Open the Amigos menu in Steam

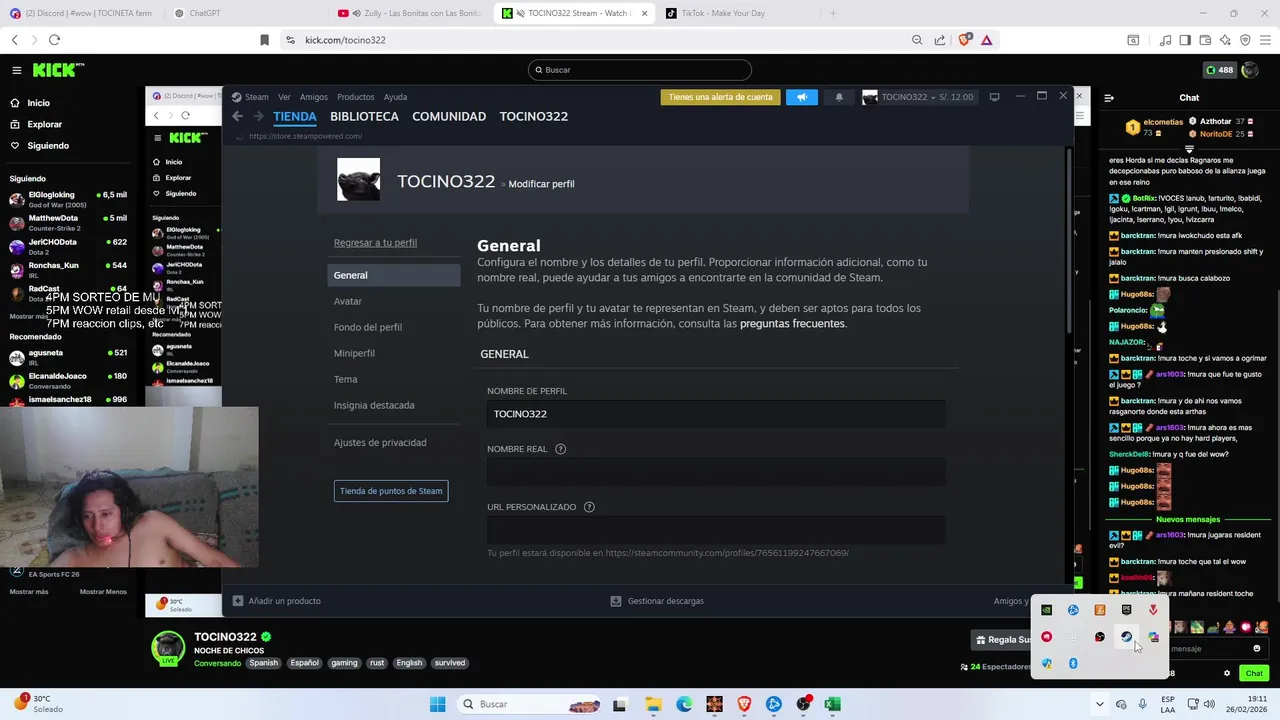tap(314, 97)
